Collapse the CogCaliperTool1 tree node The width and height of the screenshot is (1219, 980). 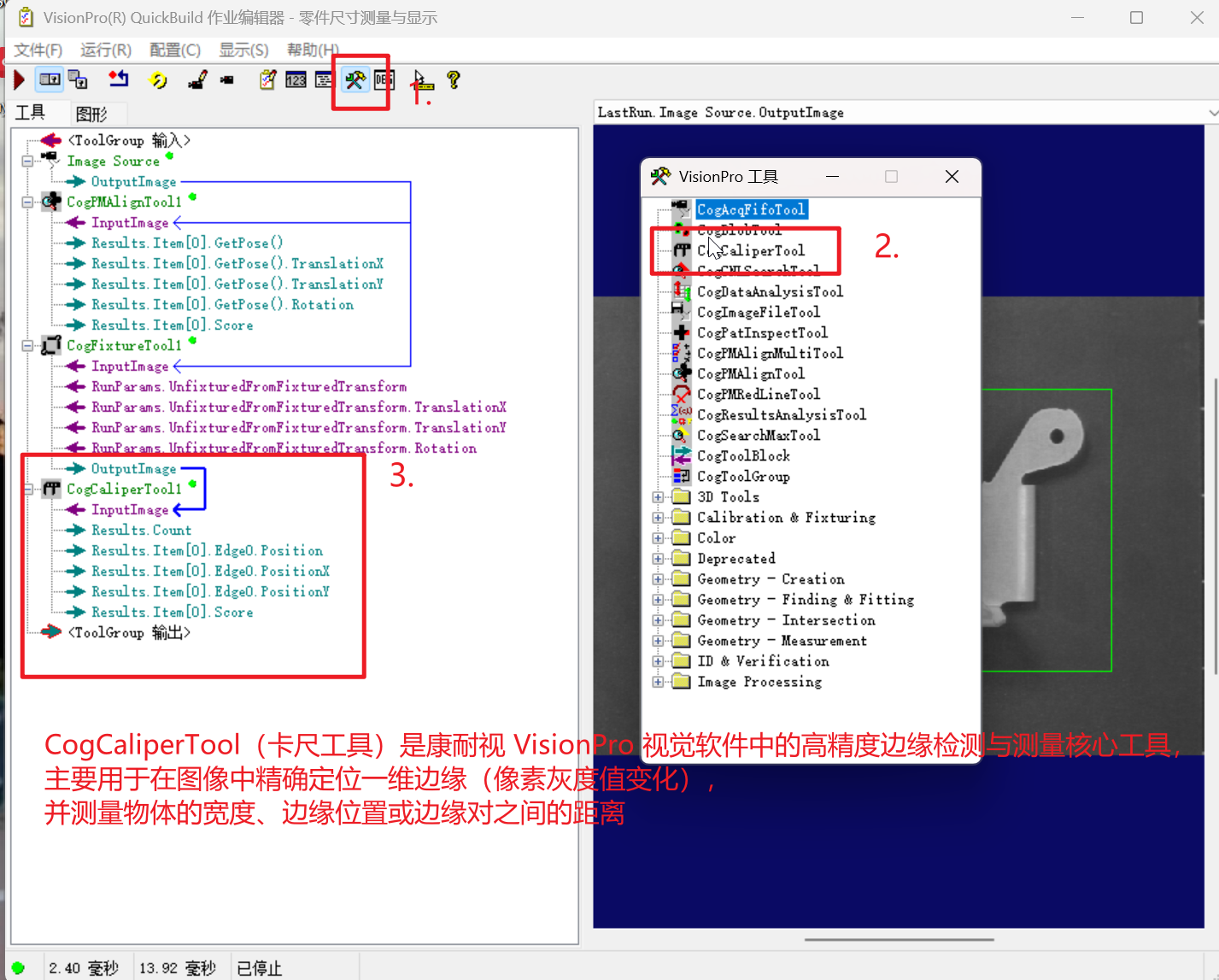pyautogui.click(x=27, y=489)
